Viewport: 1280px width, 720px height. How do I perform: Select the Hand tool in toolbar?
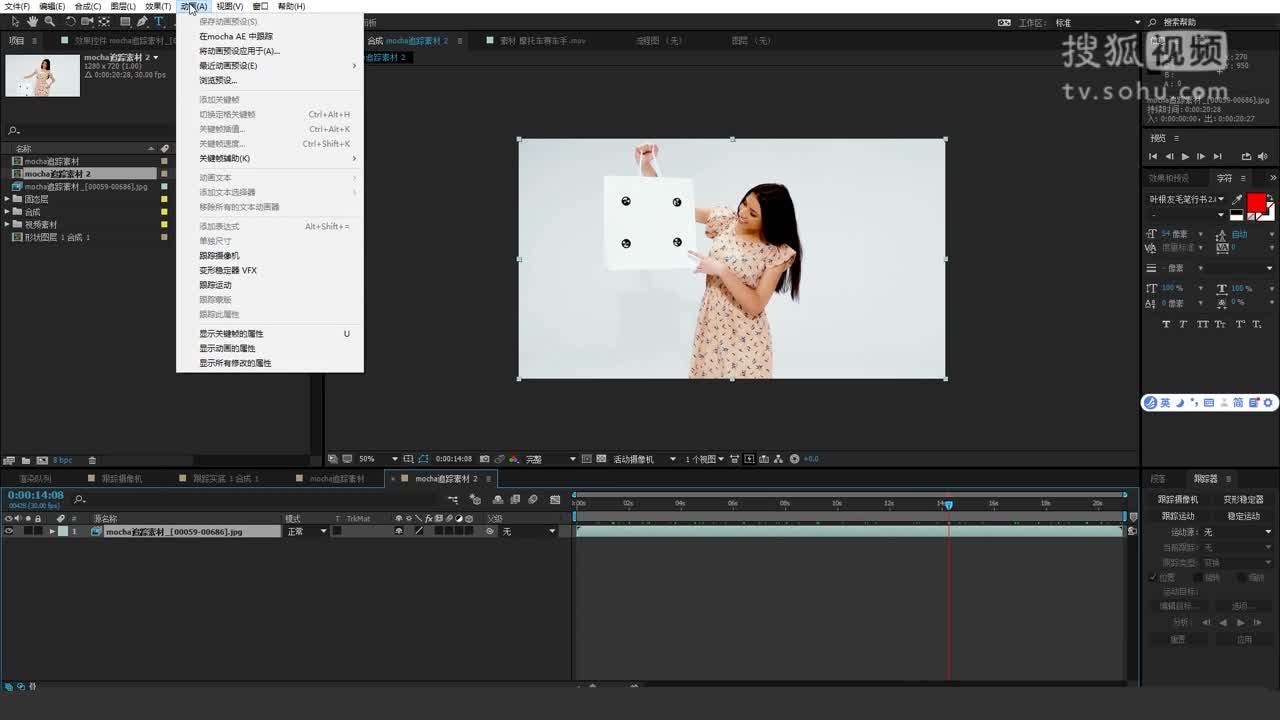coord(33,21)
